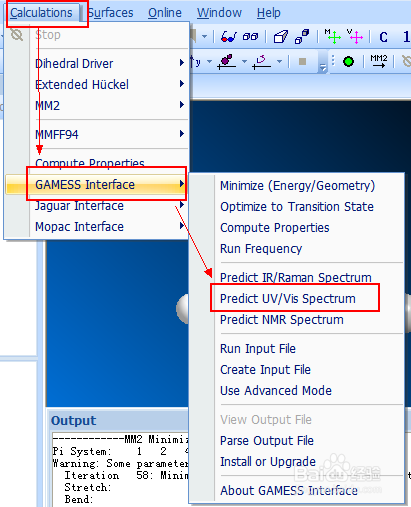Expand MMFF94 submenu

point(181,134)
